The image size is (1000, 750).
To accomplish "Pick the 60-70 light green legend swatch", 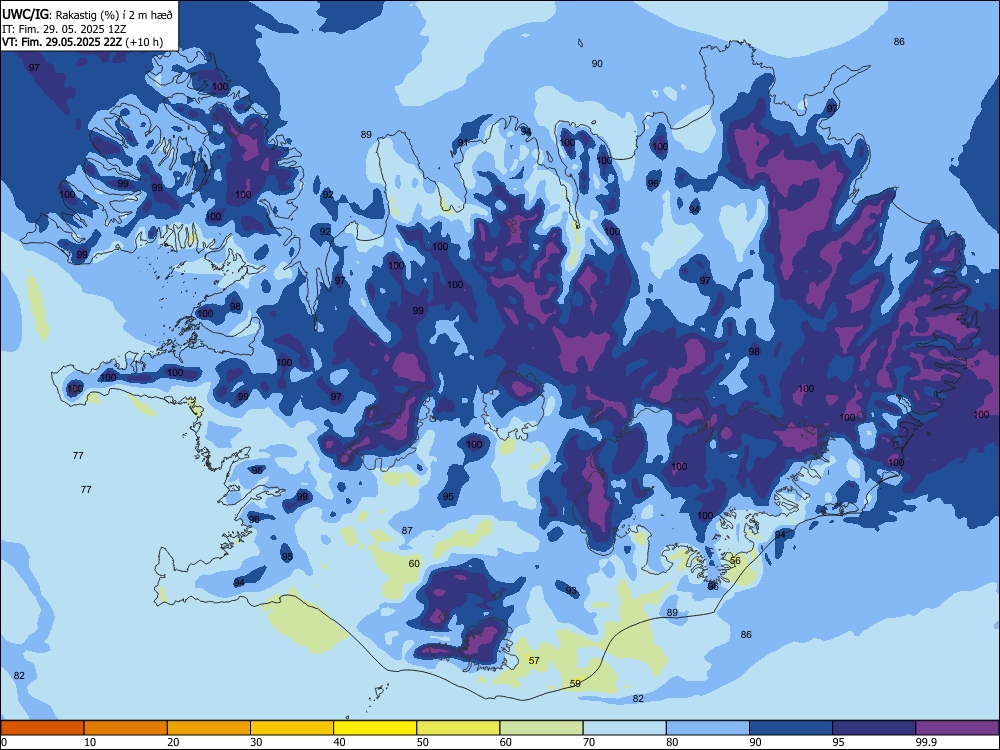I will 541,728.
